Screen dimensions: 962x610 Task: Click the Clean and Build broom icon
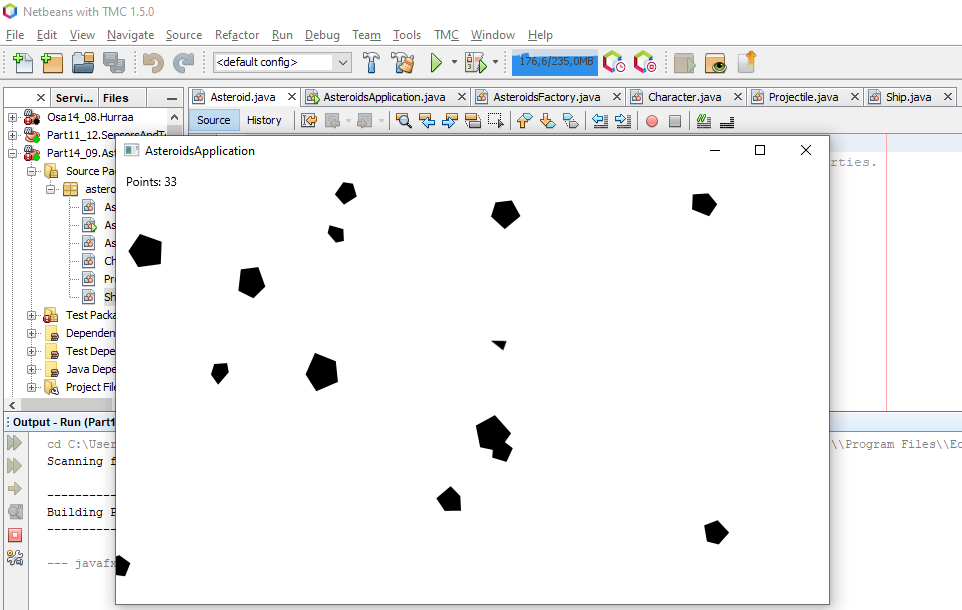pos(403,63)
